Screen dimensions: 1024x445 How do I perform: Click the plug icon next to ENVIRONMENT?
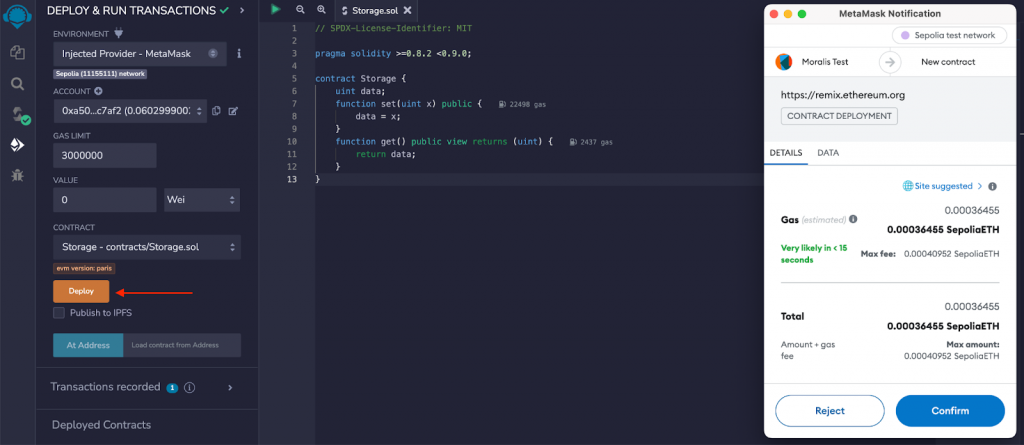pyautogui.click(x=118, y=33)
